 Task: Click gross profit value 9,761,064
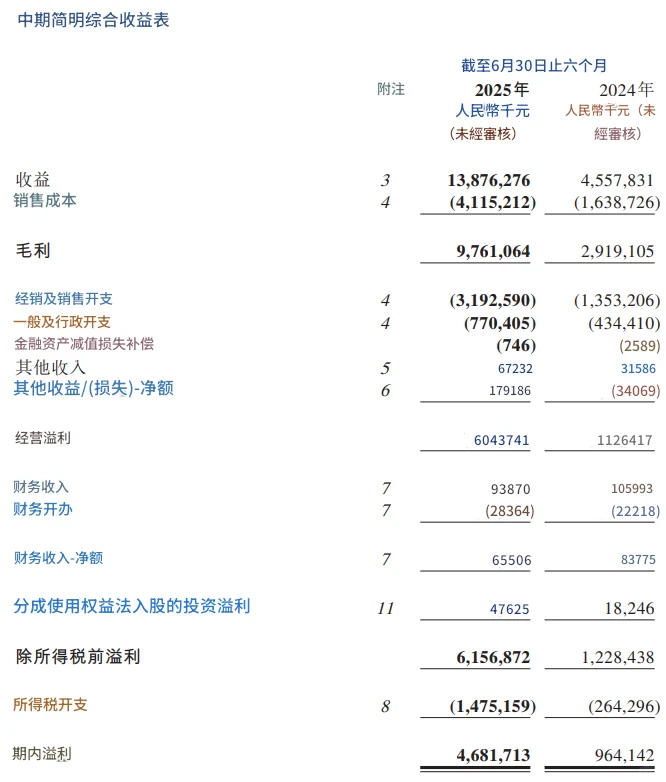click(x=493, y=251)
